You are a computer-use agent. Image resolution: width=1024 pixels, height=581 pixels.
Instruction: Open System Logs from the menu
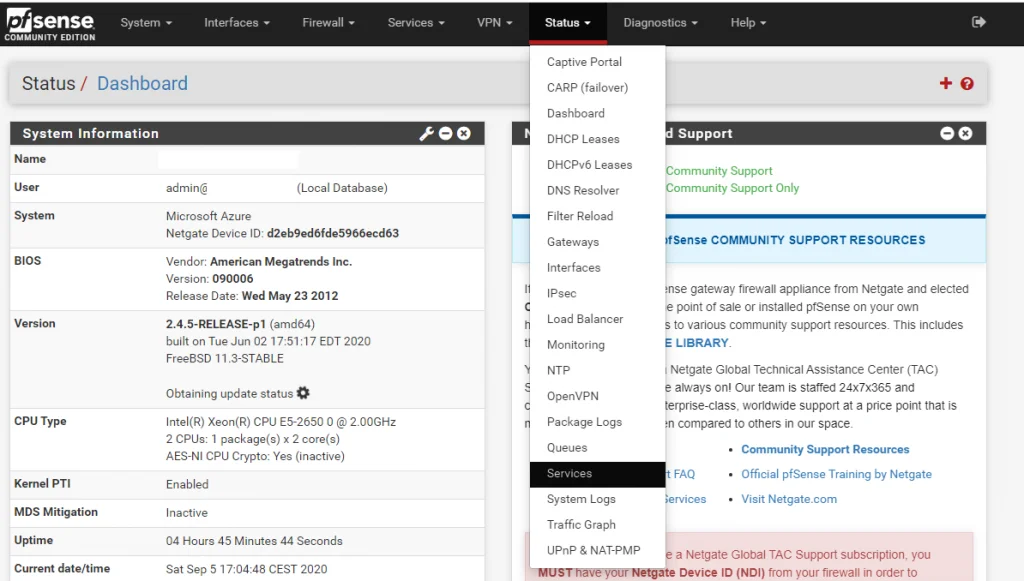tap(598, 499)
